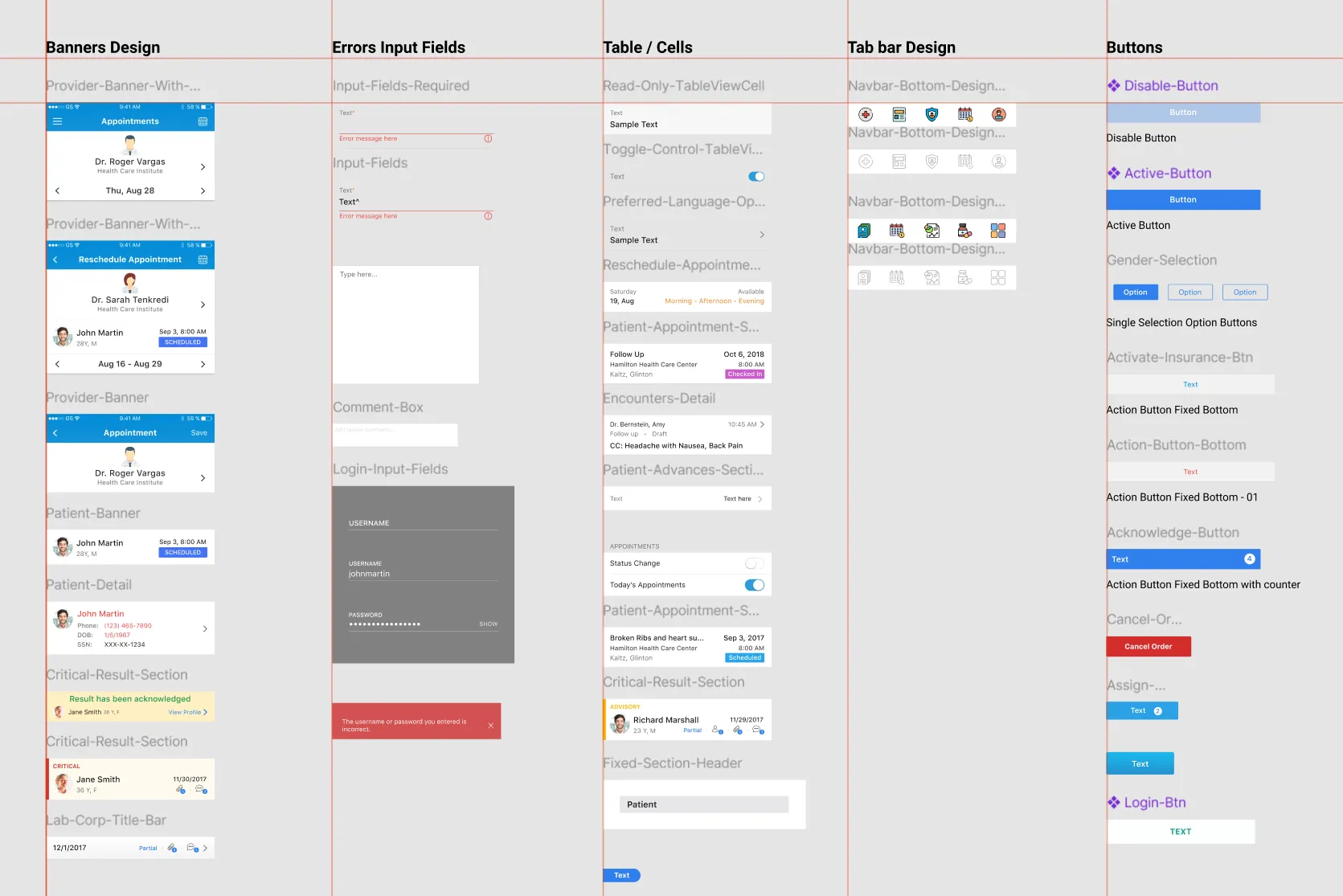The image size is (1343, 896).
Task: Click the calendar icon in Appointments header
Action: coord(203,121)
